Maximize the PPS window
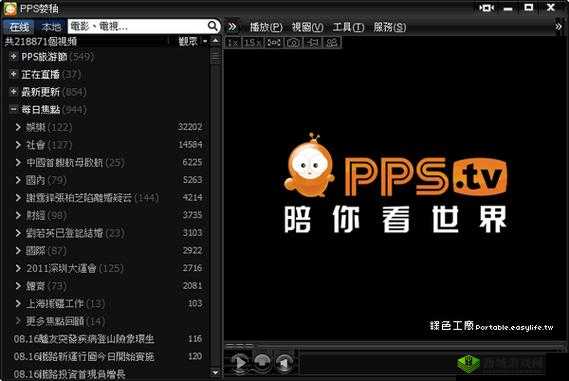Viewport: 569px width, 381px height. point(529,7)
